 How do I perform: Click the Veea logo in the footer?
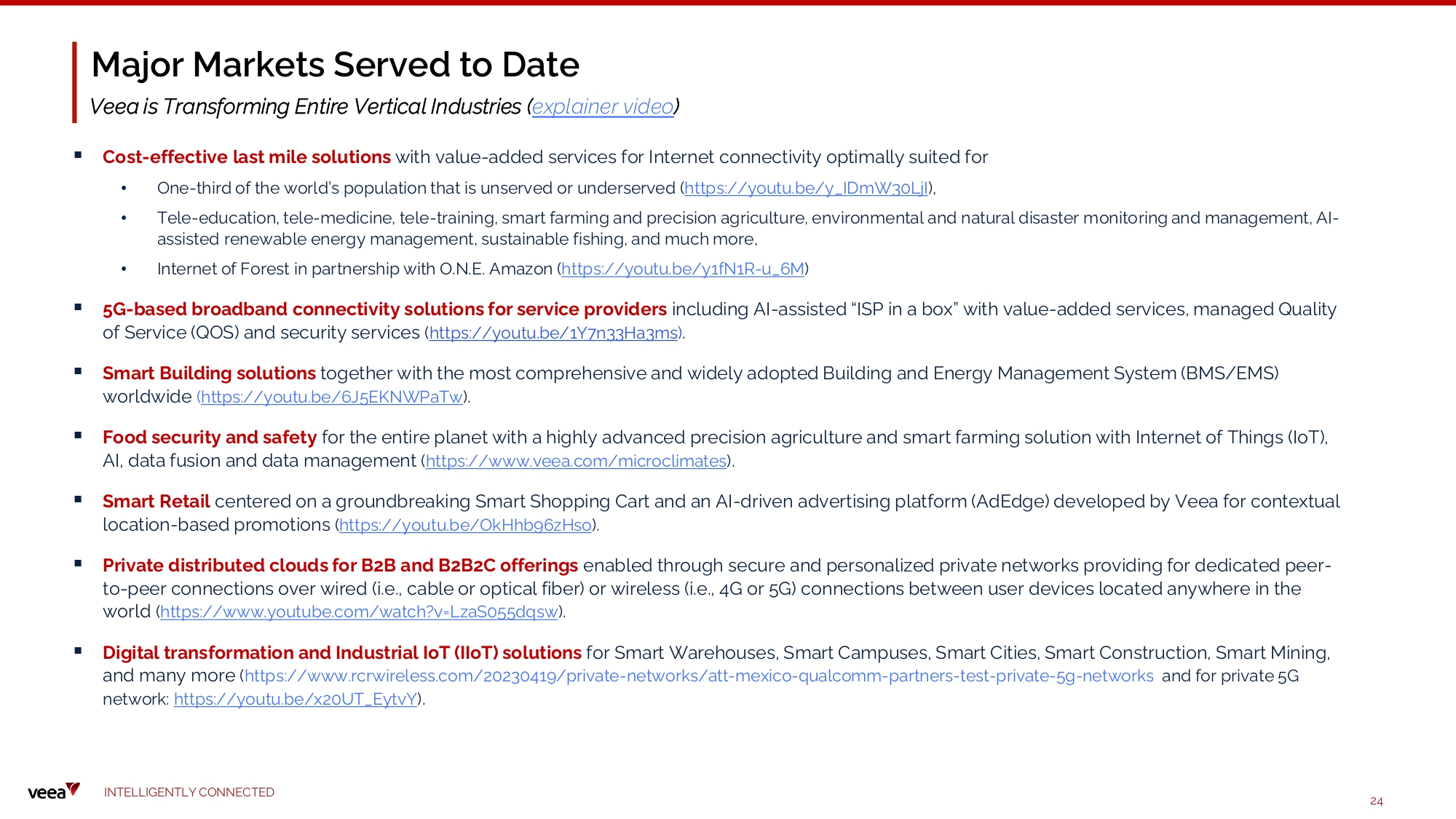53,791
